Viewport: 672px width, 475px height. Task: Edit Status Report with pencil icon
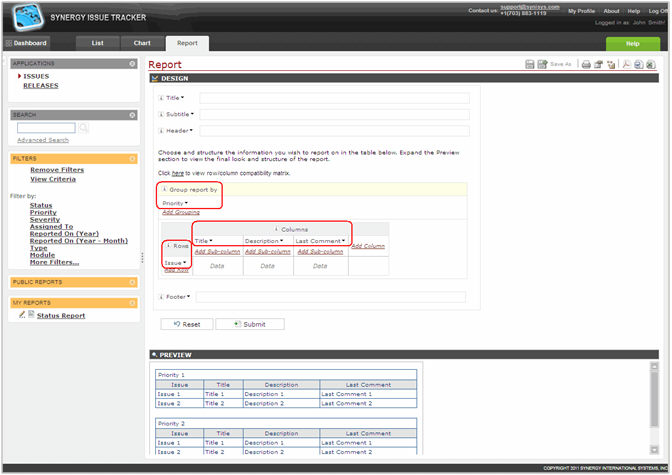click(22, 315)
